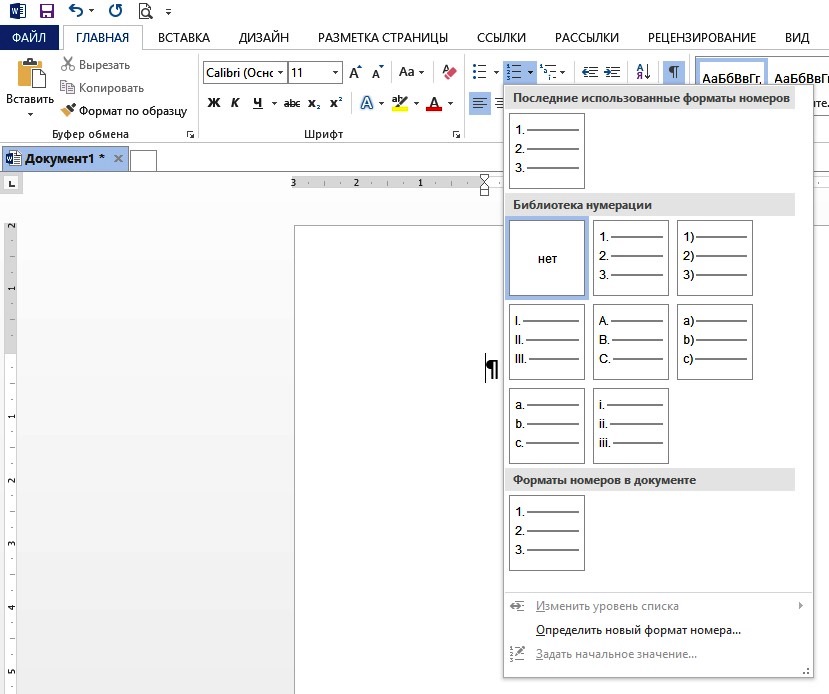The width and height of the screenshot is (829, 694).
Task: Click the Calibri font name field
Action: (x=239, y=72)
